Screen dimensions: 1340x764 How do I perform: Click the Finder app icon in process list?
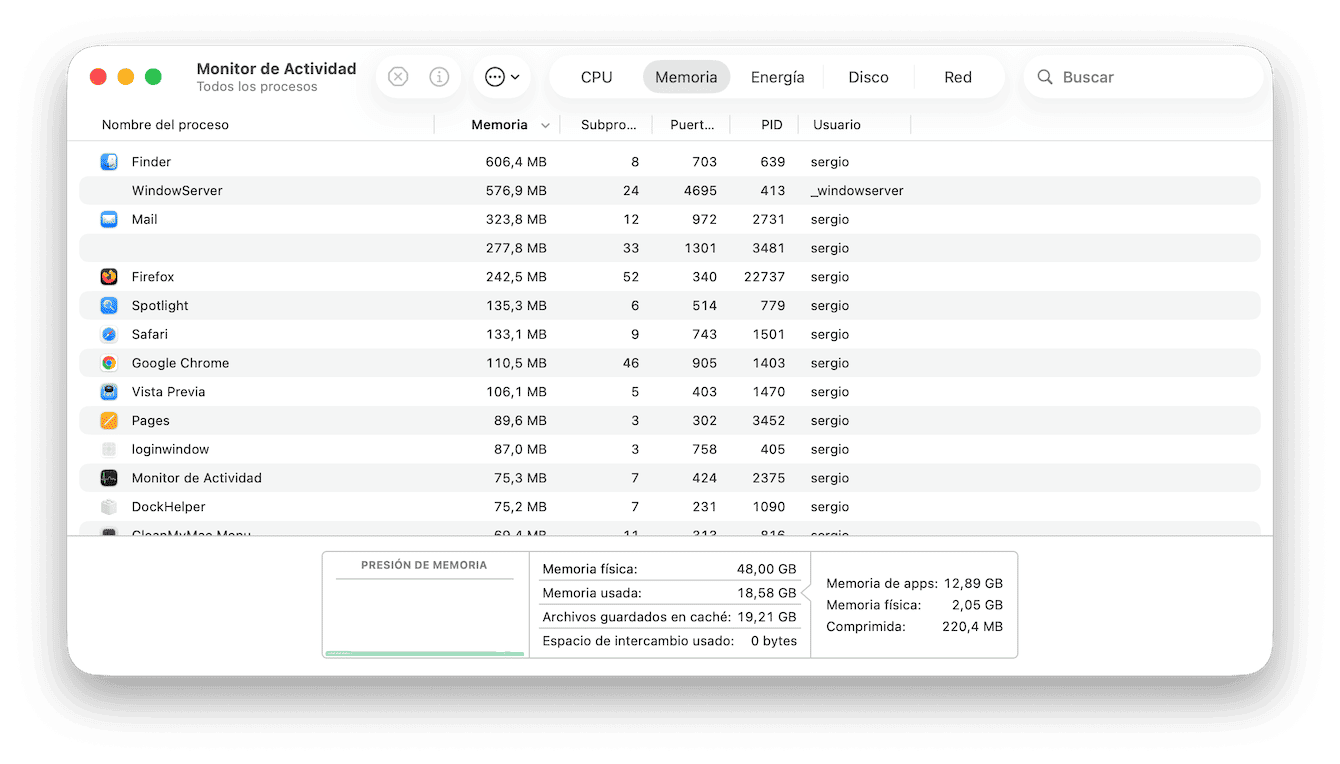click(x=109, y=162)
